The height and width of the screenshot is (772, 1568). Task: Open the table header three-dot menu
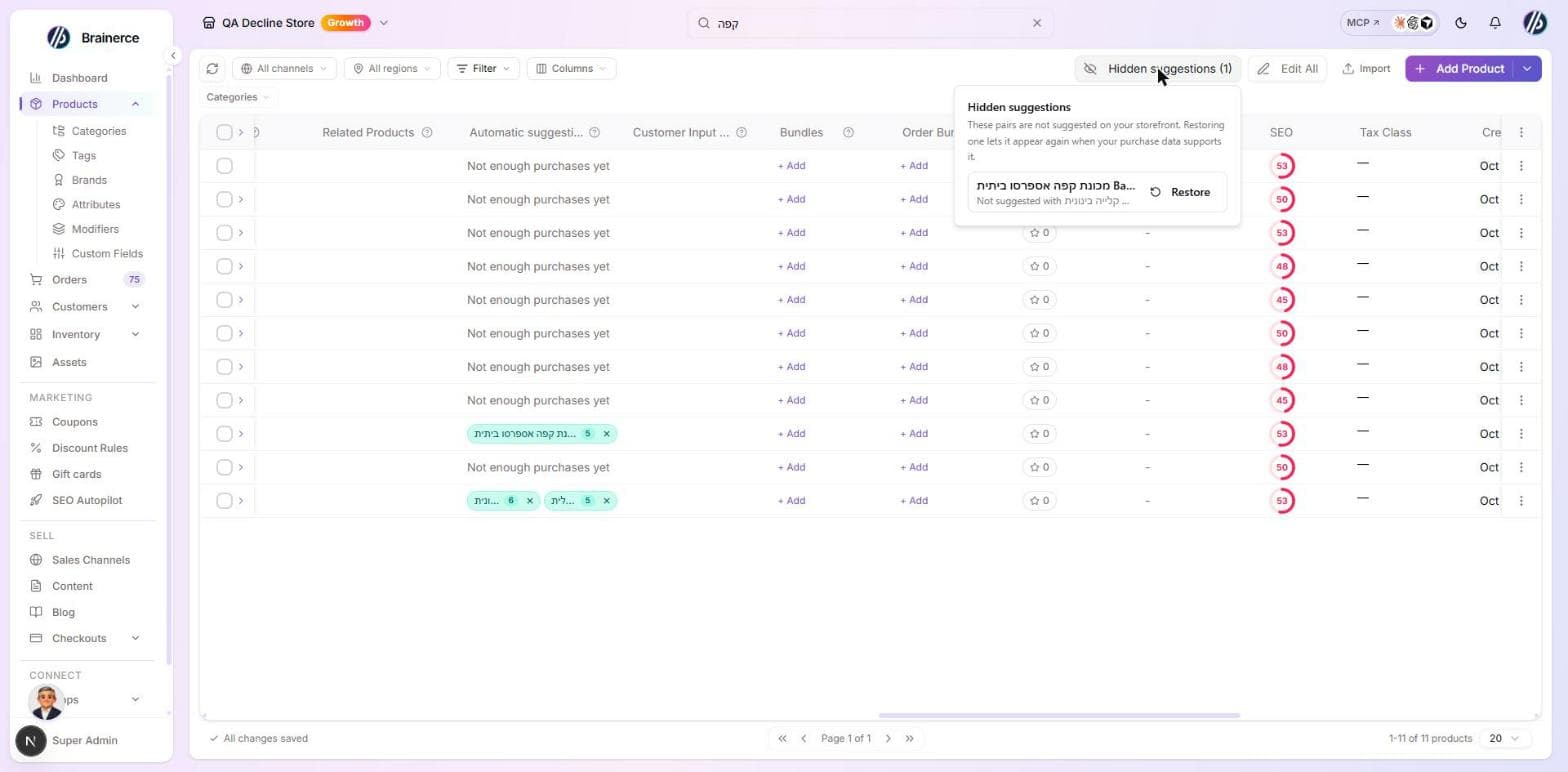pyautogui.click(x=1521, y=132)
